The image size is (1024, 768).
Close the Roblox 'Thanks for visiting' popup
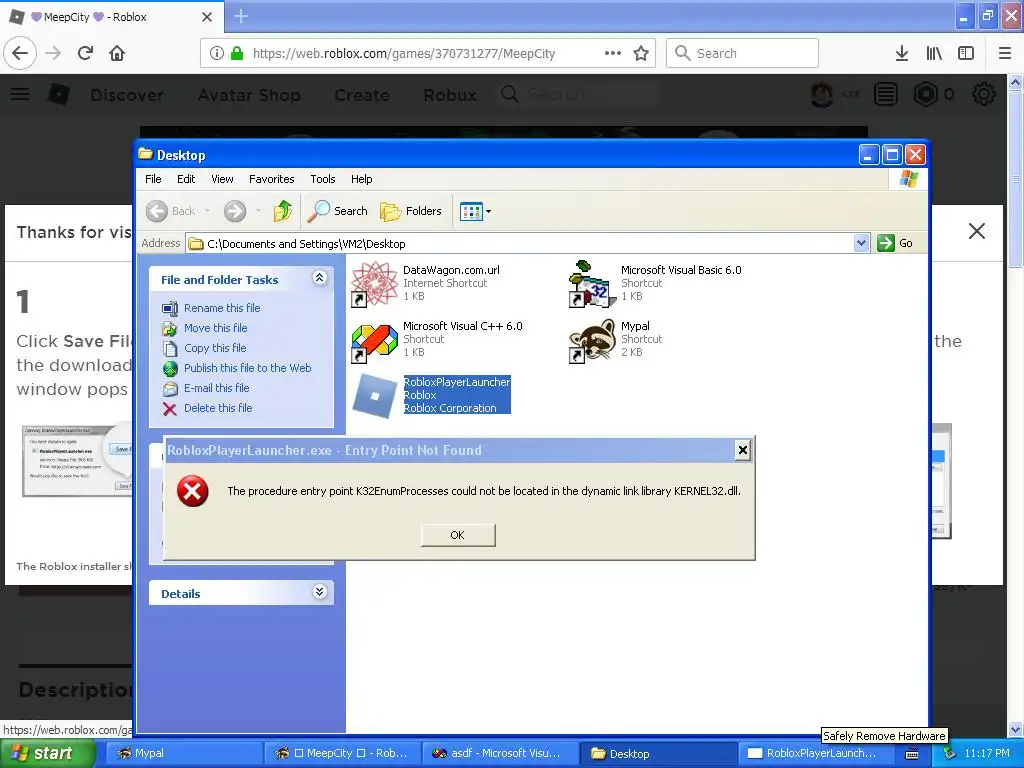(977, 231)
